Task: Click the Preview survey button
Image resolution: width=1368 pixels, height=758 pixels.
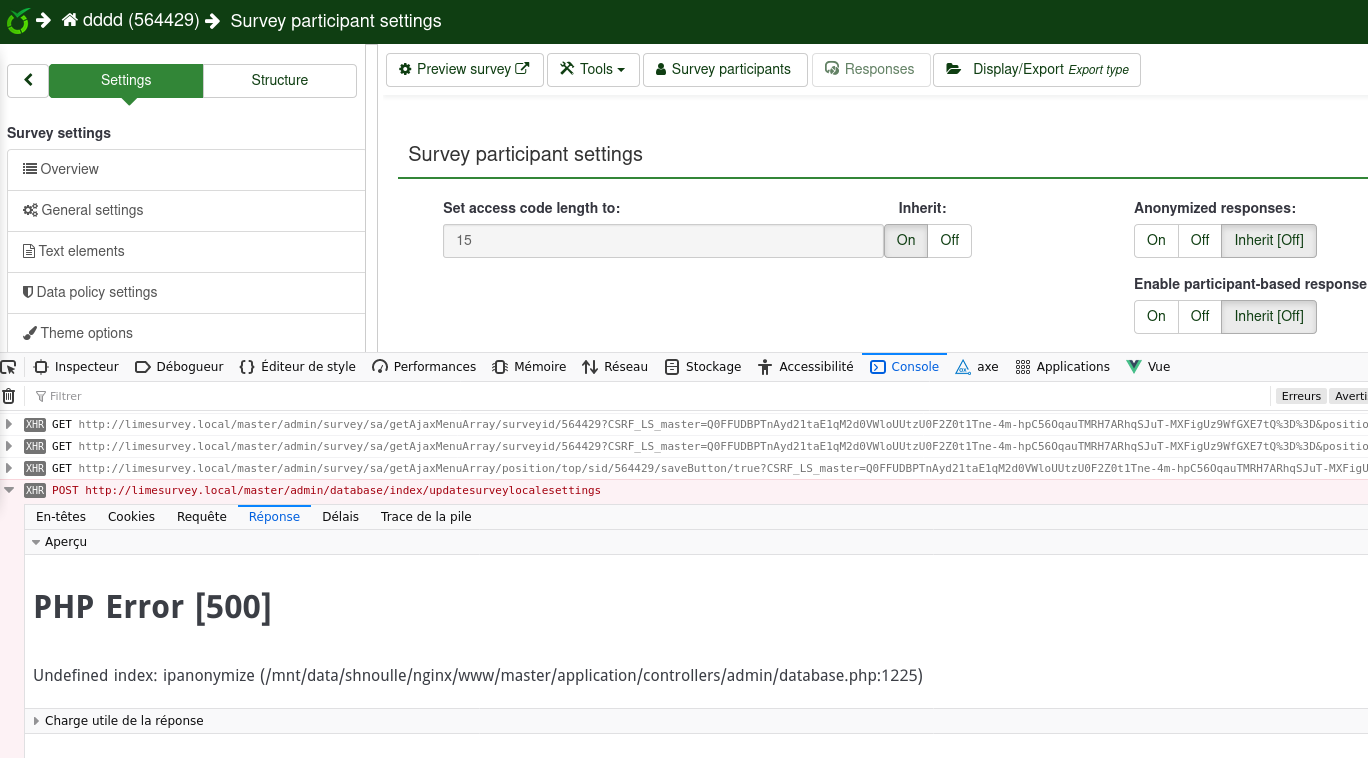Action: click(464, 69)
